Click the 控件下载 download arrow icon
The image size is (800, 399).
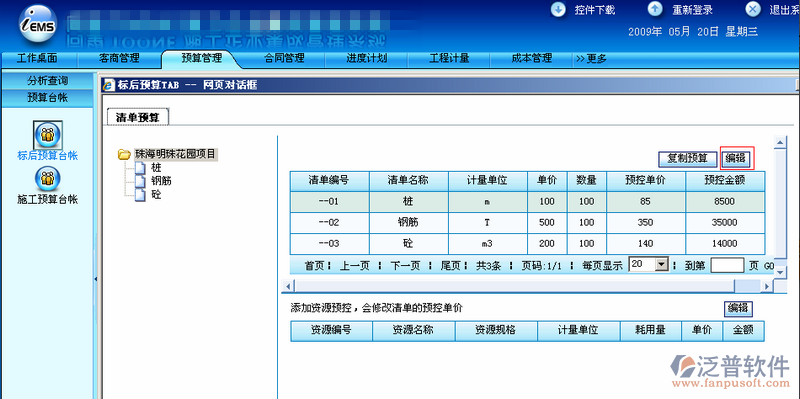click(559, 9)
